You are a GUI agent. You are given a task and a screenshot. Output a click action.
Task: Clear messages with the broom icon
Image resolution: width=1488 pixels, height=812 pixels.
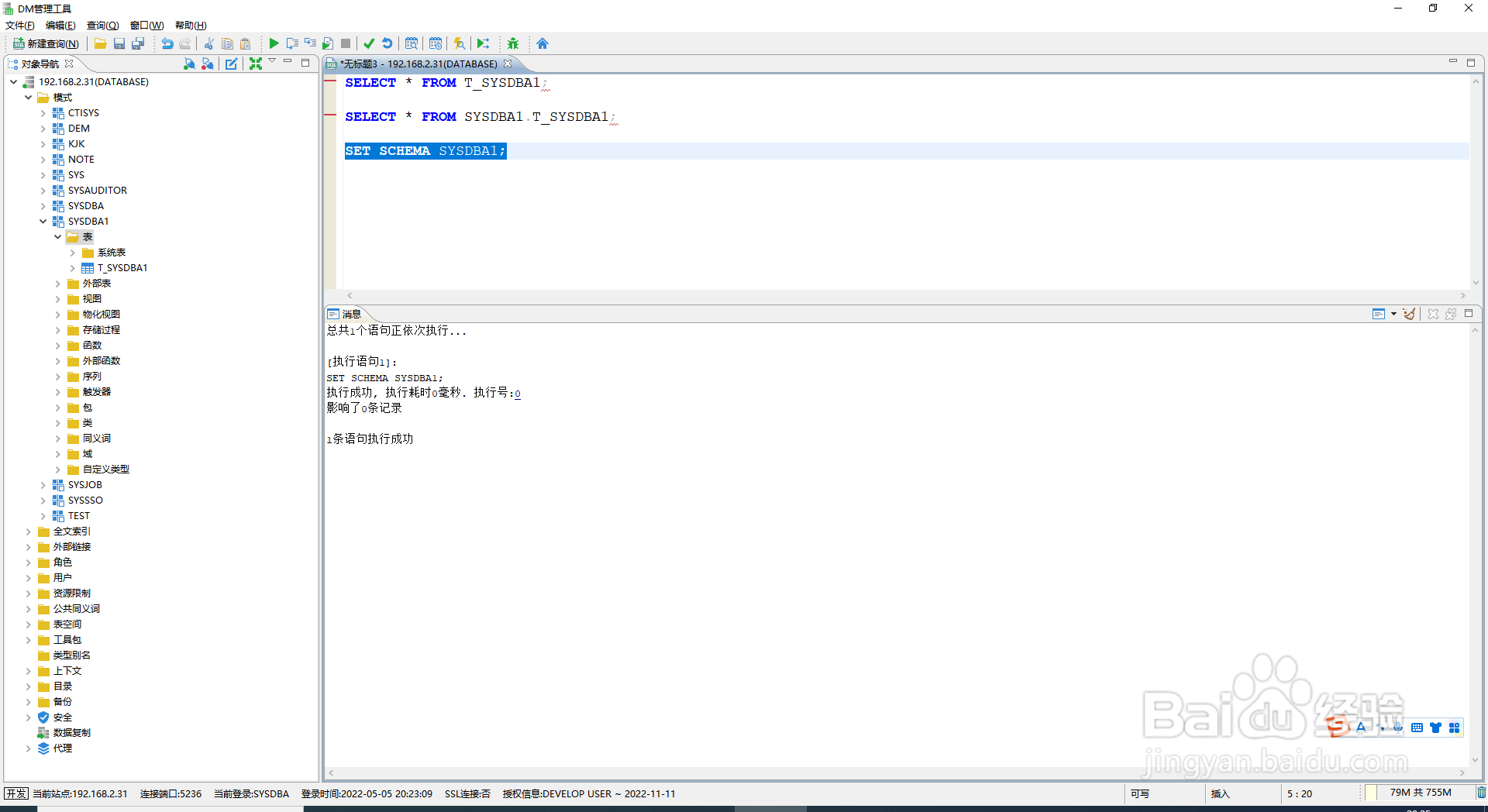pyautogui.click(x=1409, y=314)
